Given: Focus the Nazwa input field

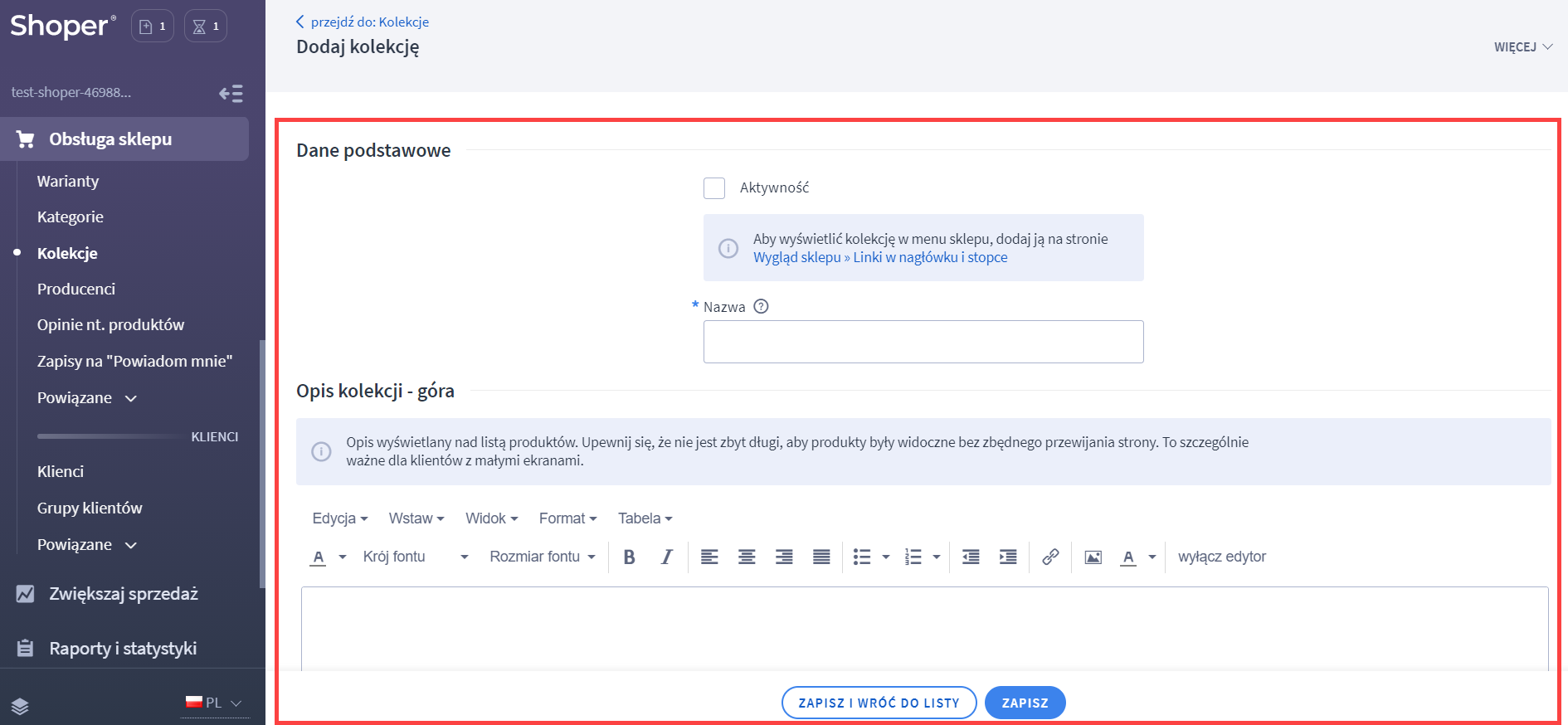Looking at the screenshot, I should (x=923, y=342).
